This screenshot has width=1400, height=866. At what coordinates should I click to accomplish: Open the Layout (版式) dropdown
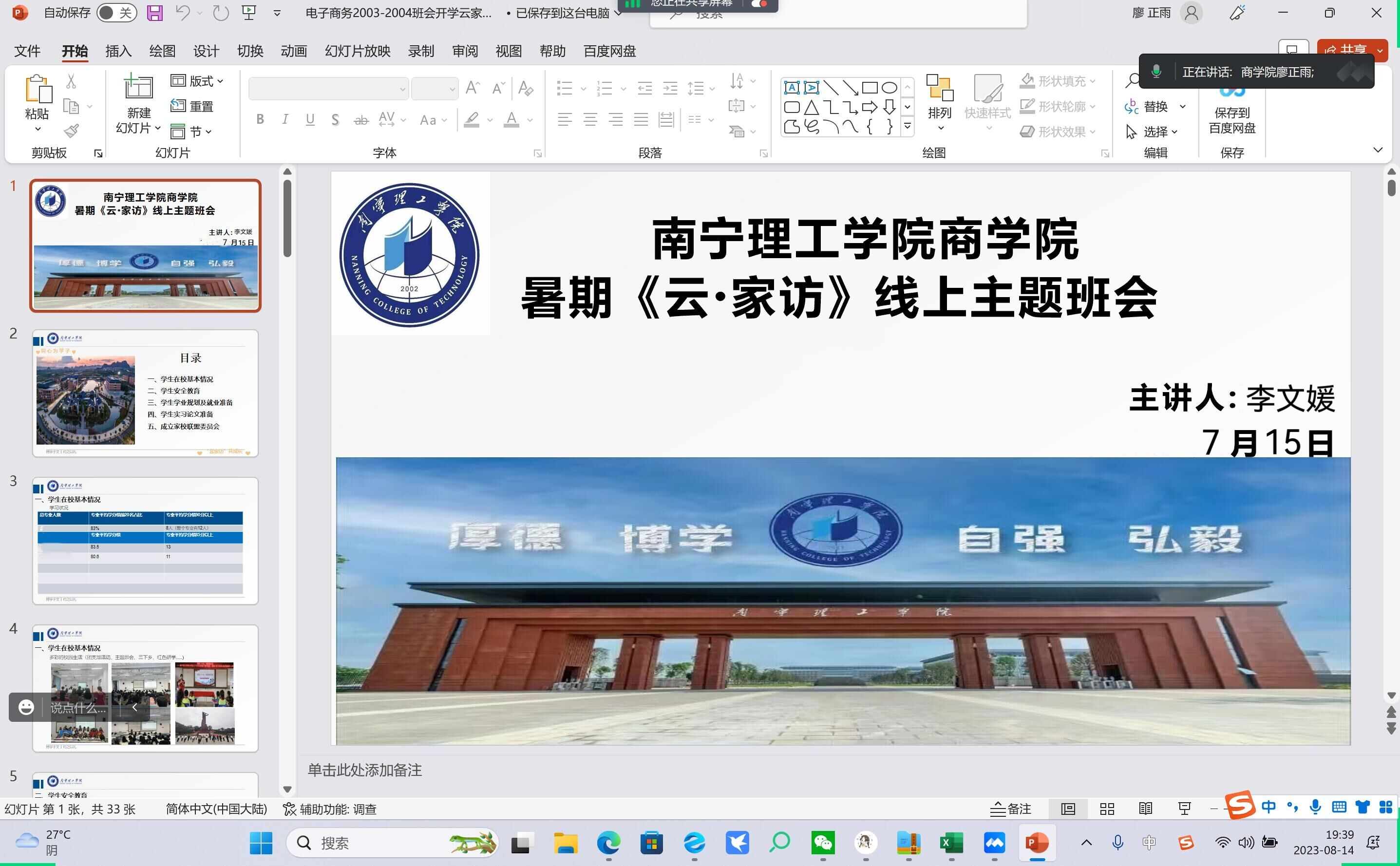point(197,81)
